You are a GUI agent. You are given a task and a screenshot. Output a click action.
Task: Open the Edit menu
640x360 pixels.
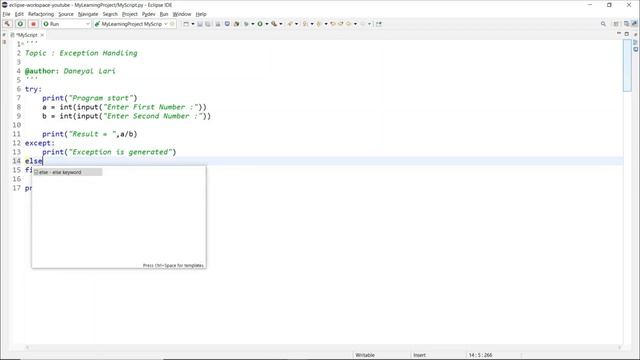coord(19,14)
